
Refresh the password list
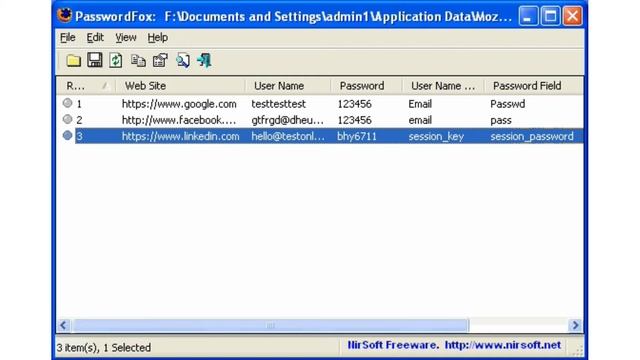pos(116,61)
